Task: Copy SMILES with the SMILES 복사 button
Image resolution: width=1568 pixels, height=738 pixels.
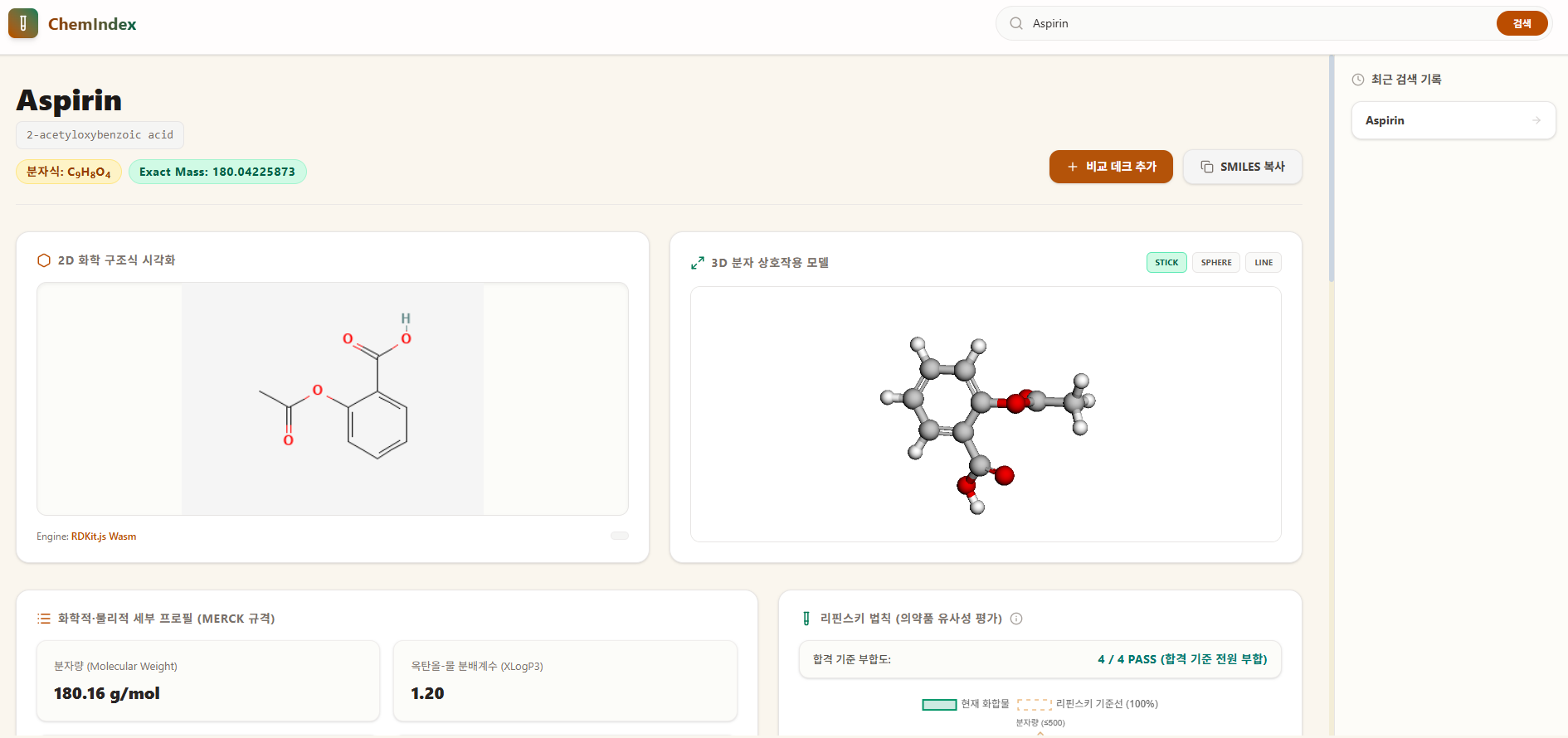Action: click(1242, 167)
